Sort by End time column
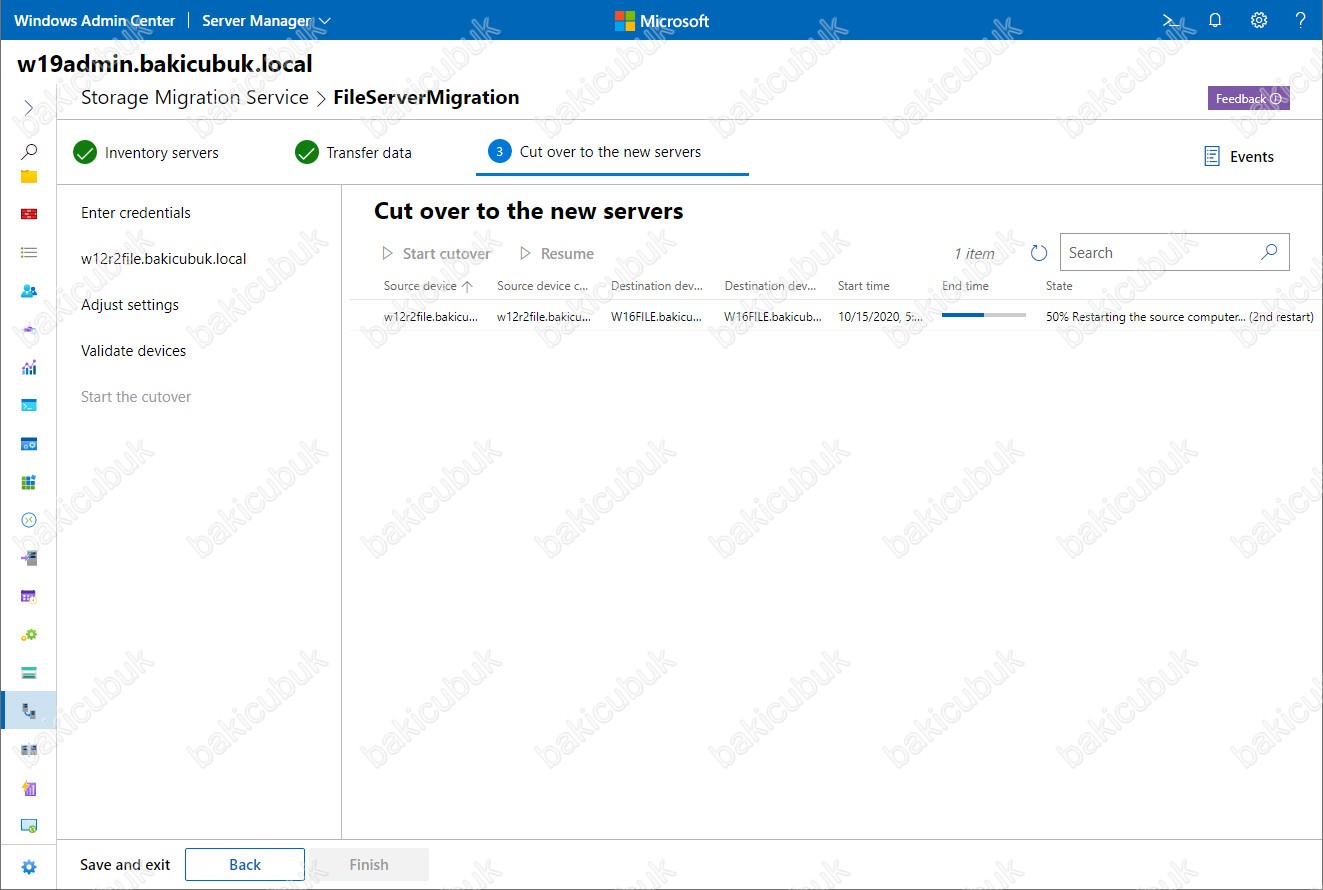The height and width of the screenshot is (890, 1323). click(965, 286)
